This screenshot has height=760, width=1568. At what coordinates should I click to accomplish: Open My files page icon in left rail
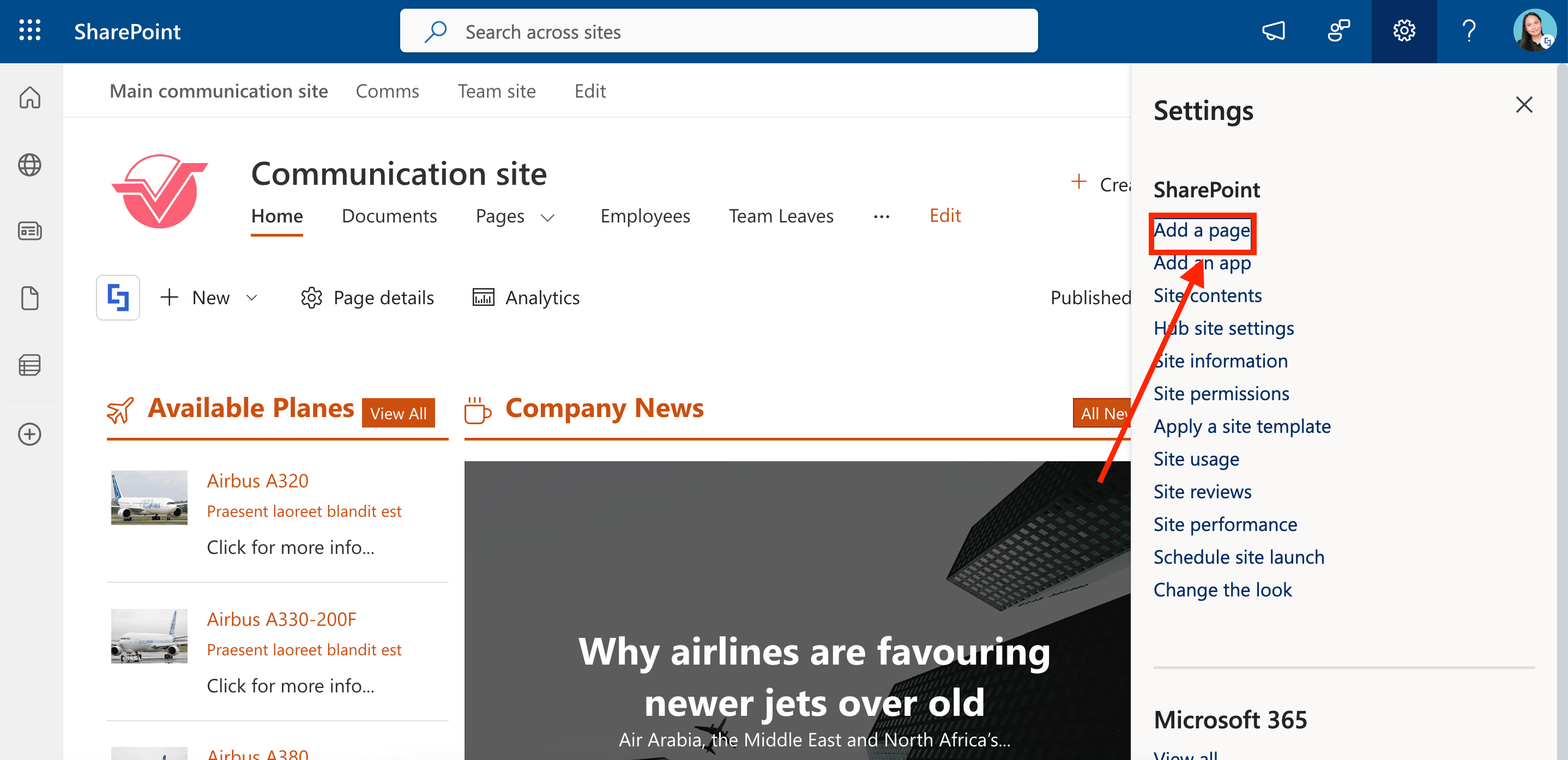coord(30,298)
